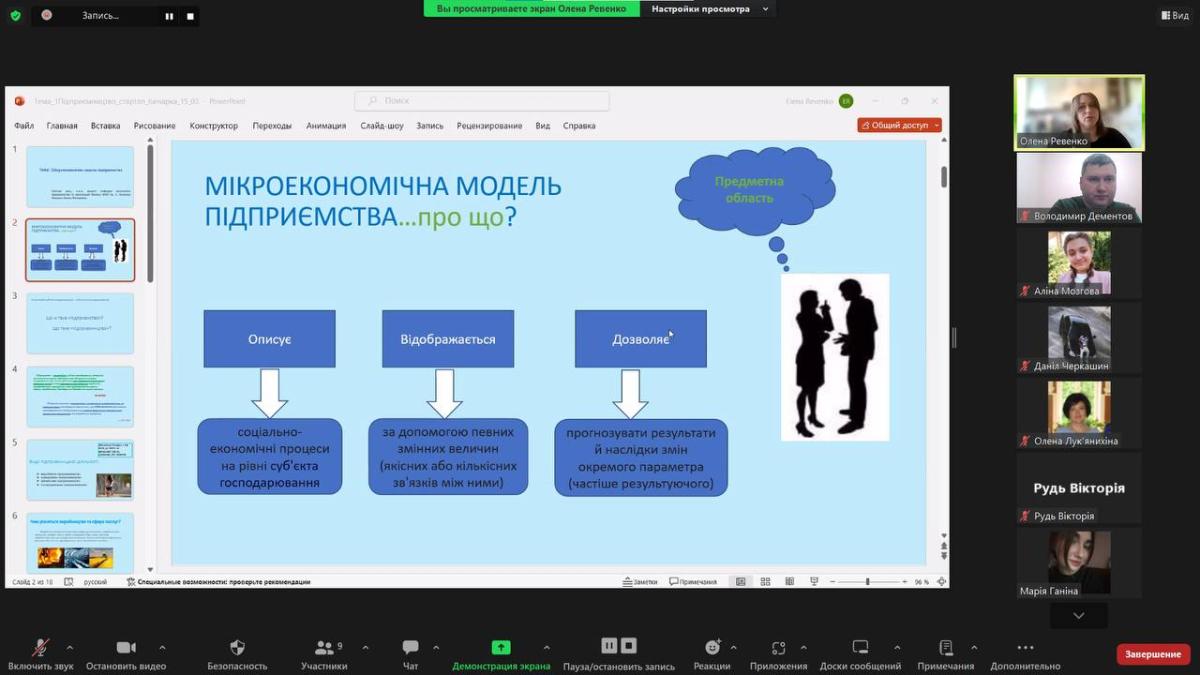This screenshot has width=1200, height=675.
Task: Open the Reactions smiley icon
Action: 712,648
